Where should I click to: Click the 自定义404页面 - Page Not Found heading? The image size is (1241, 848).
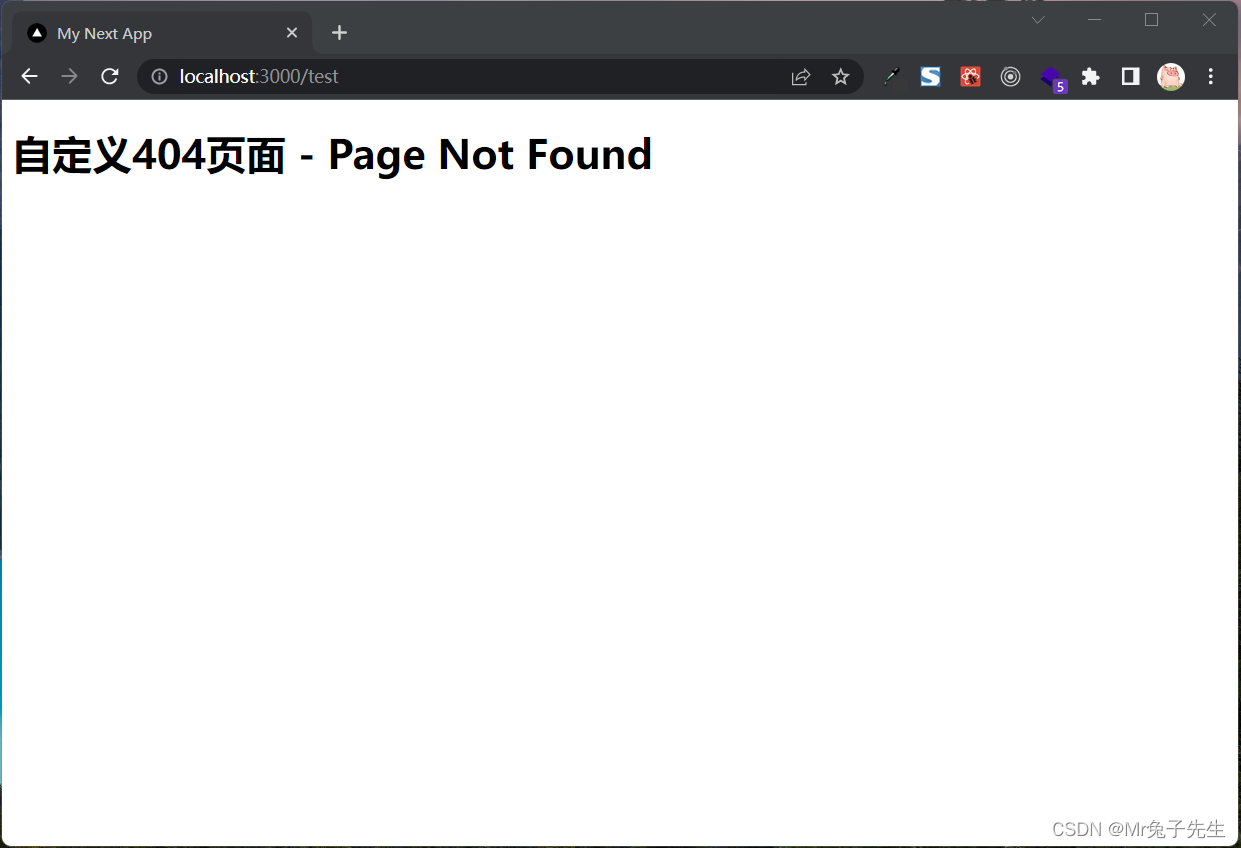[332, 155]
